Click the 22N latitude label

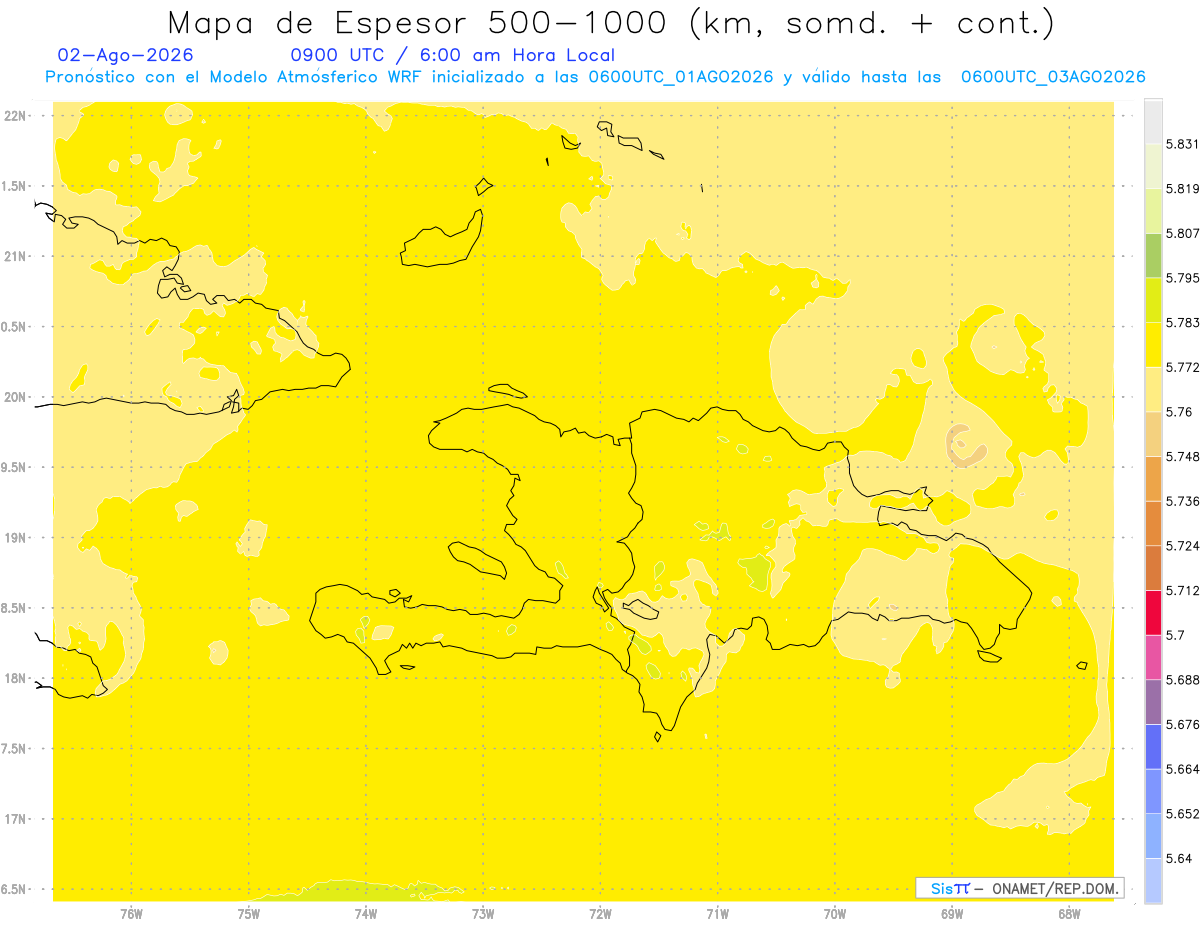(x=16, y=116)
